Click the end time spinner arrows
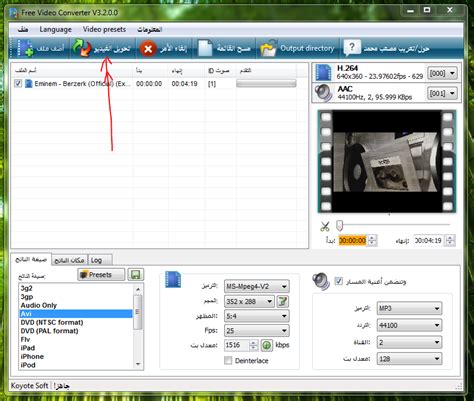 click(x=450, y=240)
